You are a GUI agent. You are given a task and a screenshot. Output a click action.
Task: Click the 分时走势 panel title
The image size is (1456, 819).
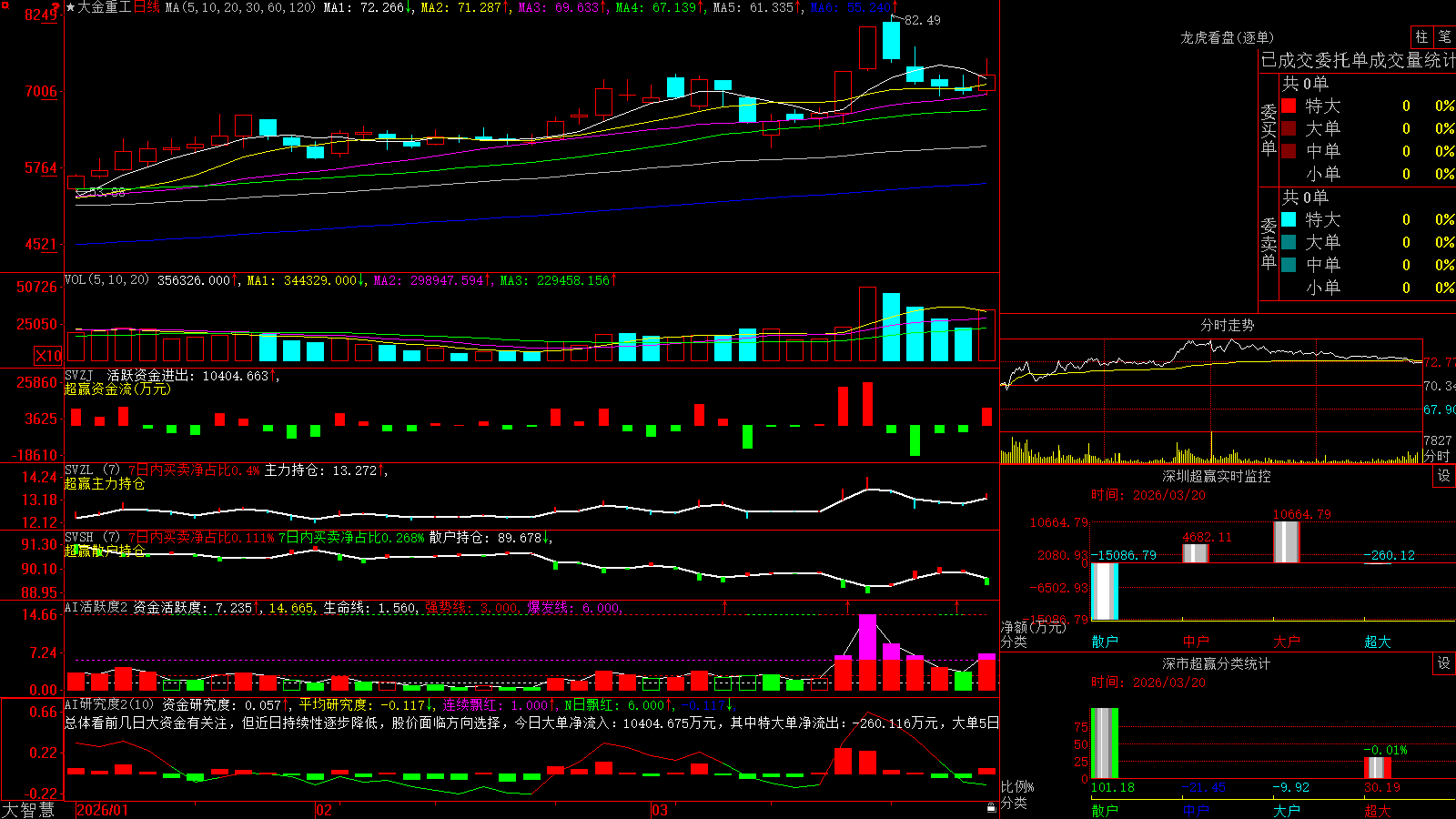click(1227, 325)
